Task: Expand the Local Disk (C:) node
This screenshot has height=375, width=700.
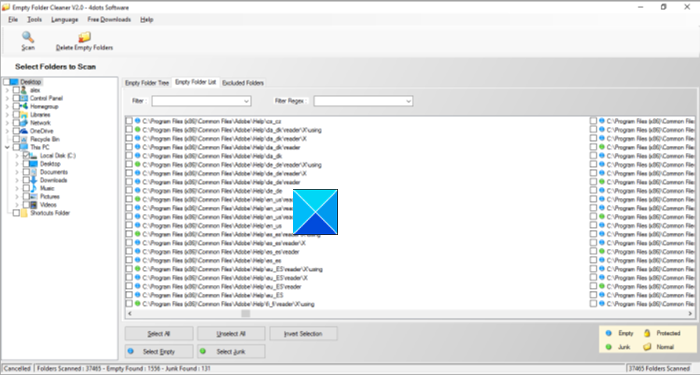Action: (17, 155)
